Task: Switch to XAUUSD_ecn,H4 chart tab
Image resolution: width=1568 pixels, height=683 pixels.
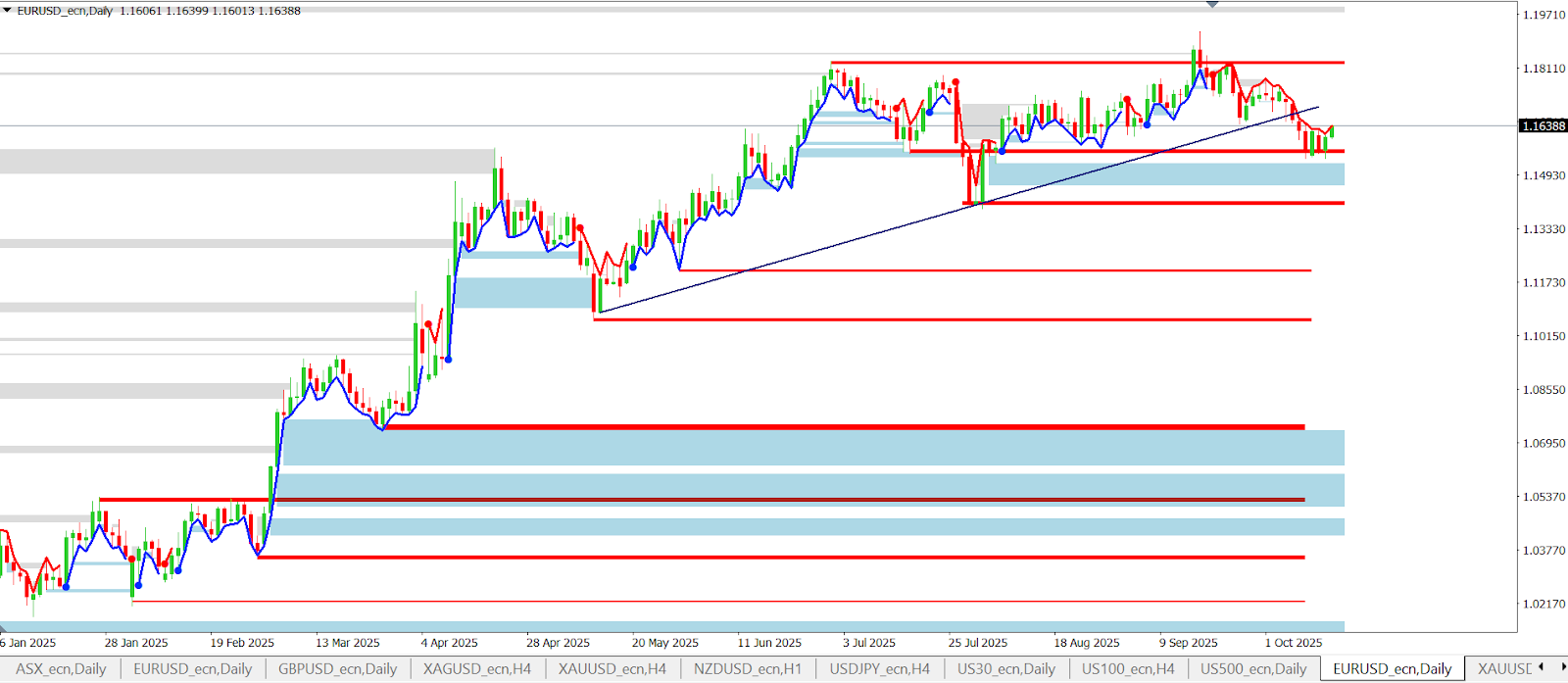Action: [x=612, y=669]
